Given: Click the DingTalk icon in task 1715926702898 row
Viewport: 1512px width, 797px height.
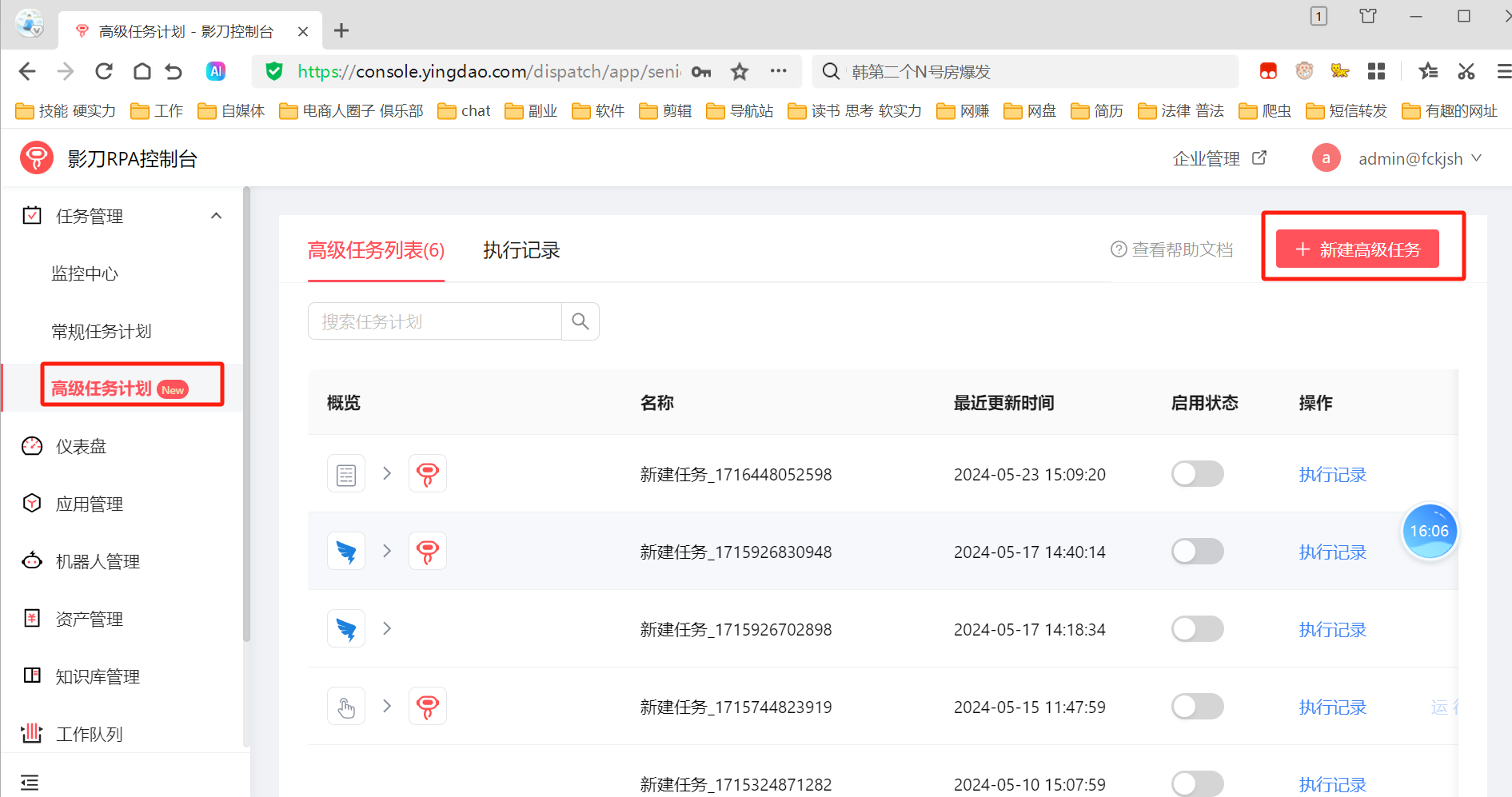Looking at the screenshot, I should point(346,629).
